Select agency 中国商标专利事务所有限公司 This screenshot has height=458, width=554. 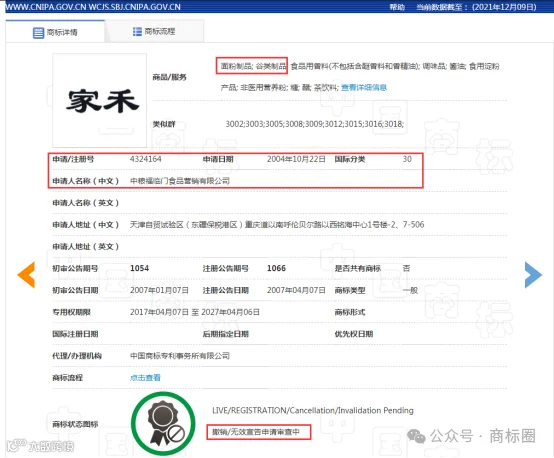(180, 356)
